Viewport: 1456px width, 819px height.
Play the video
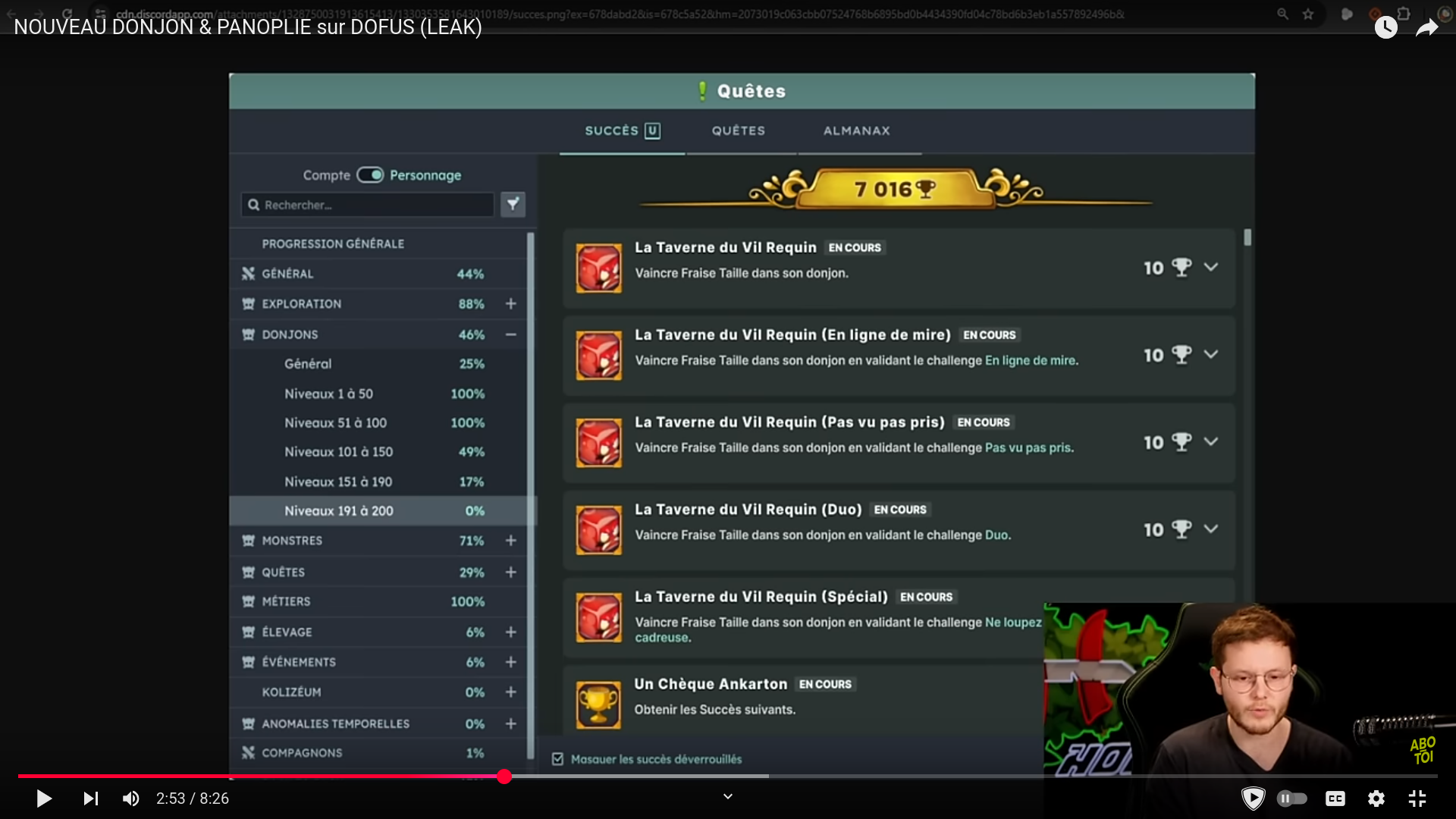44,799
